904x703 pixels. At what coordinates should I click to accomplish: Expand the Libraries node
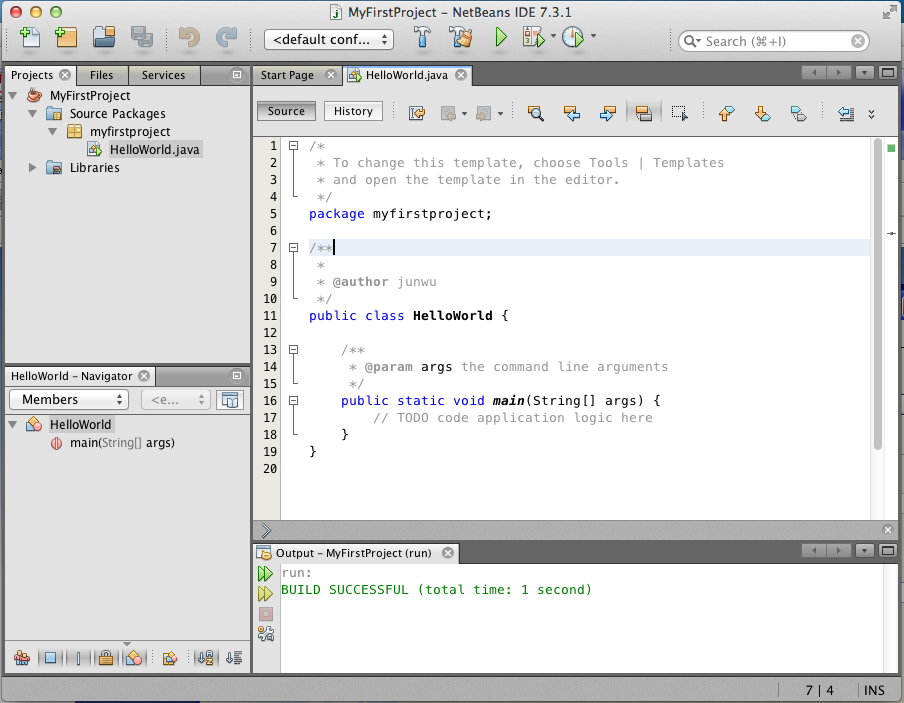pyautogui.click(x=33, y=167)
